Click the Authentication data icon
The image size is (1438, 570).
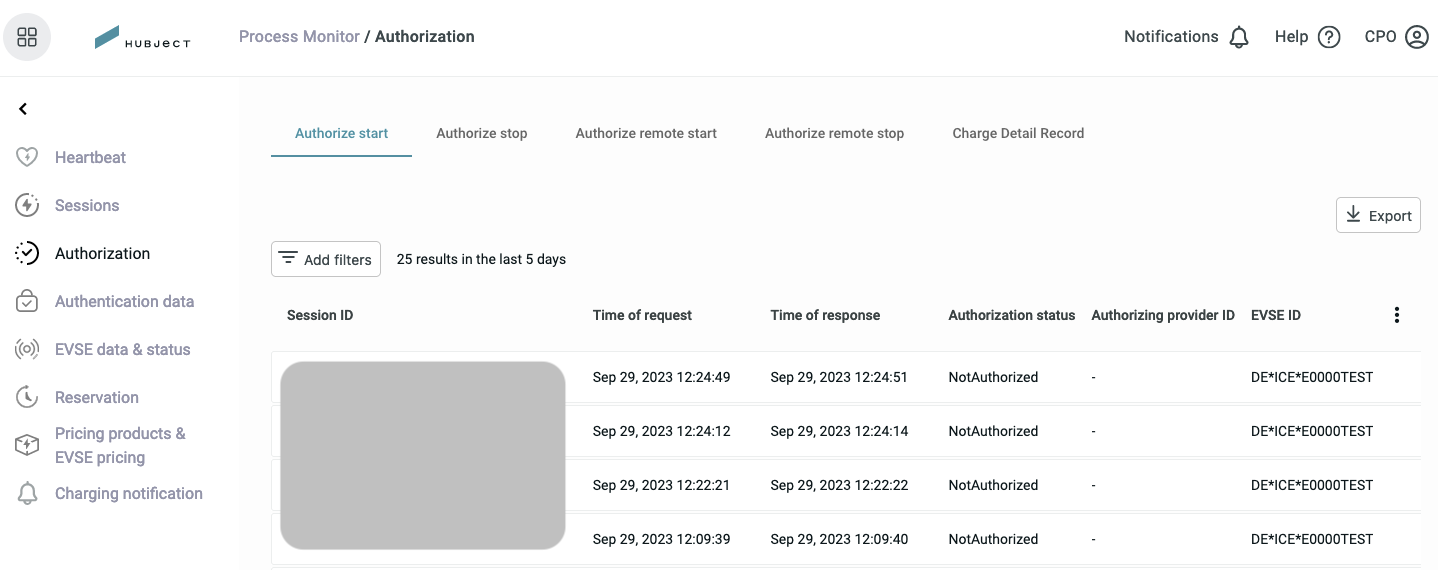pyautogui.click(x=27, y=301)
